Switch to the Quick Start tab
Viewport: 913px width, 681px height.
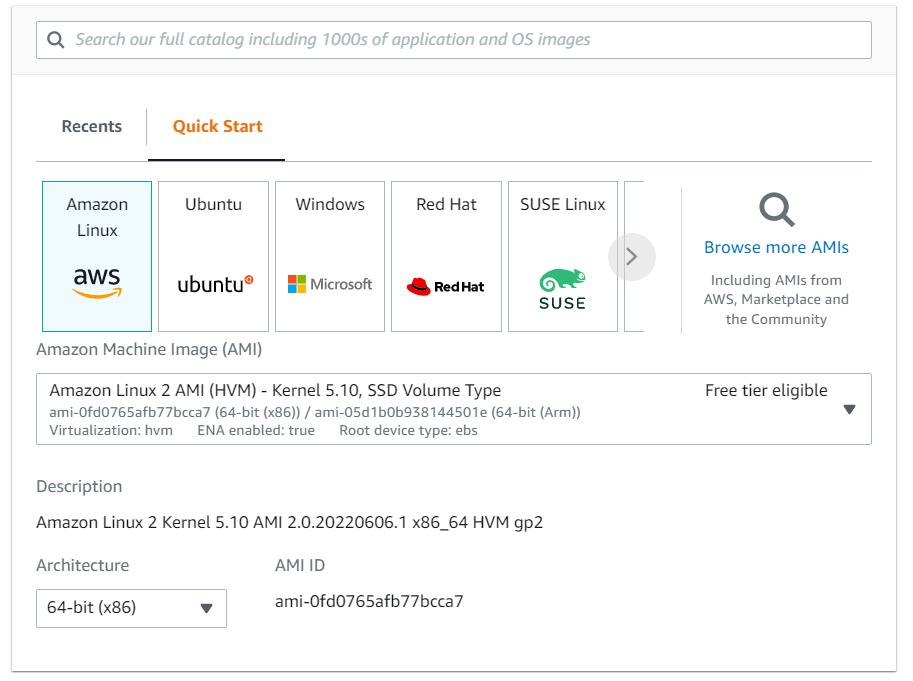pos(217,126)
